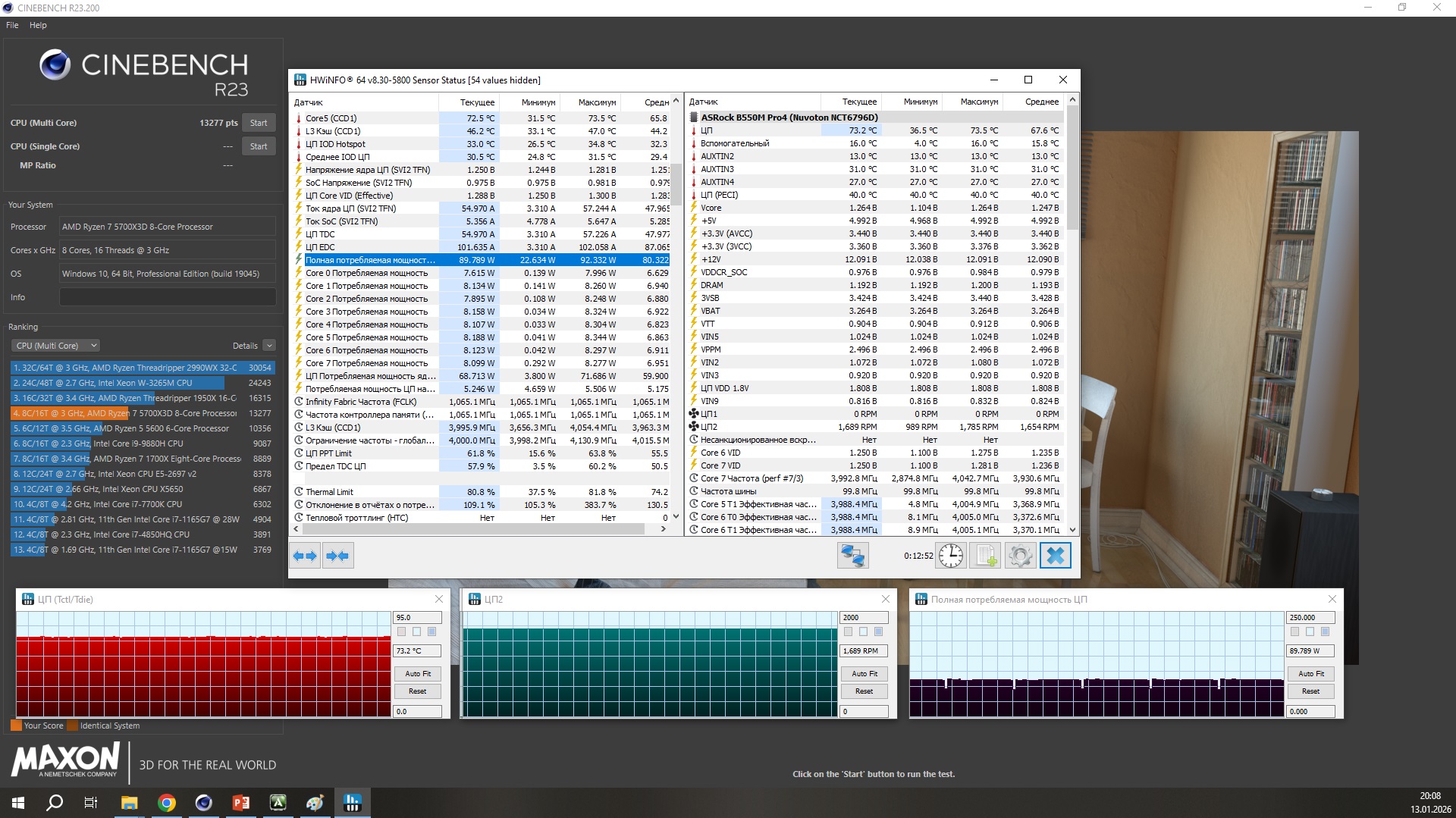The image size is (1456, 818).
Task: Expand the Details chevron in Ranking
Action: coord(269,346)
